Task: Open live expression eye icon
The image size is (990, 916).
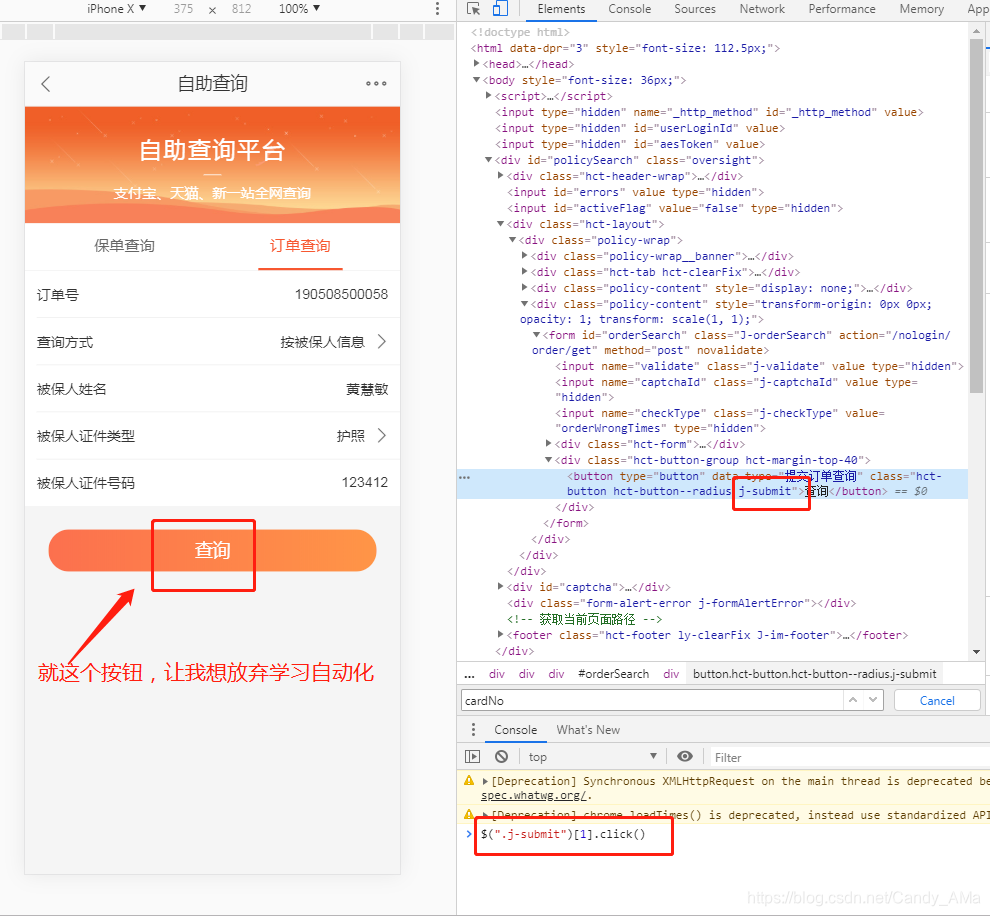Action: 684,756
